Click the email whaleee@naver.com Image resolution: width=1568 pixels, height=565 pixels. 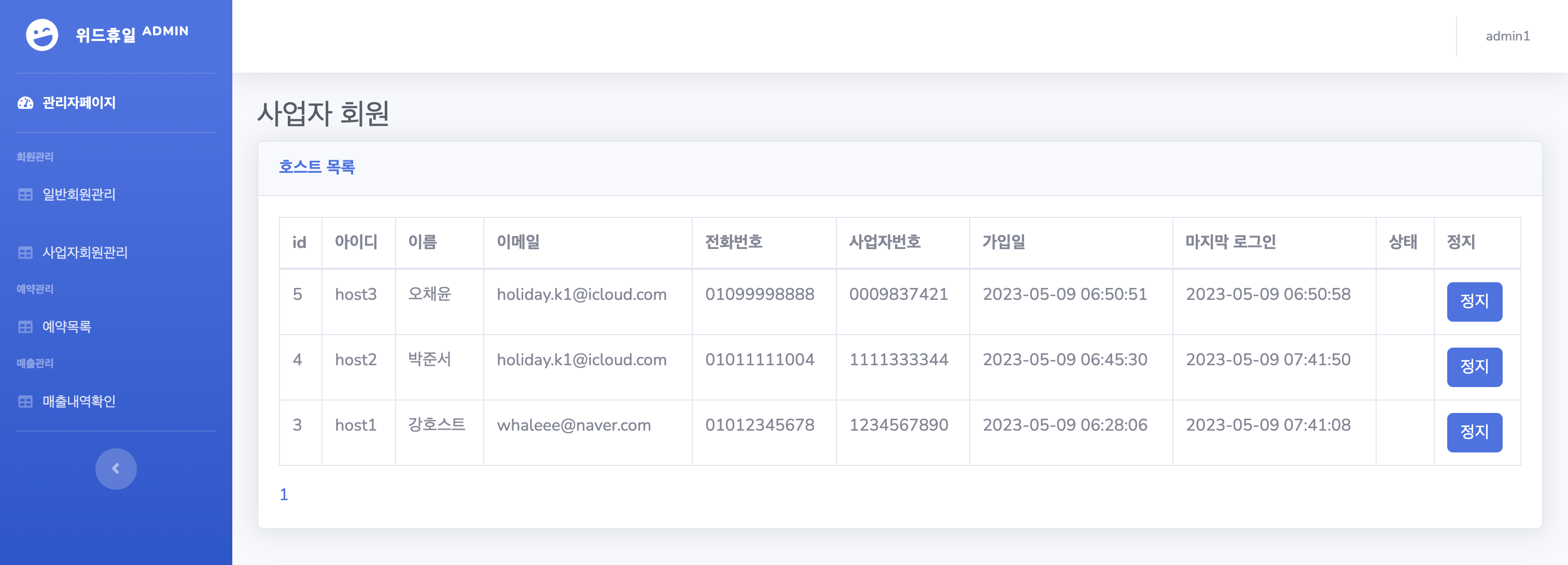[x=573, y=425]
